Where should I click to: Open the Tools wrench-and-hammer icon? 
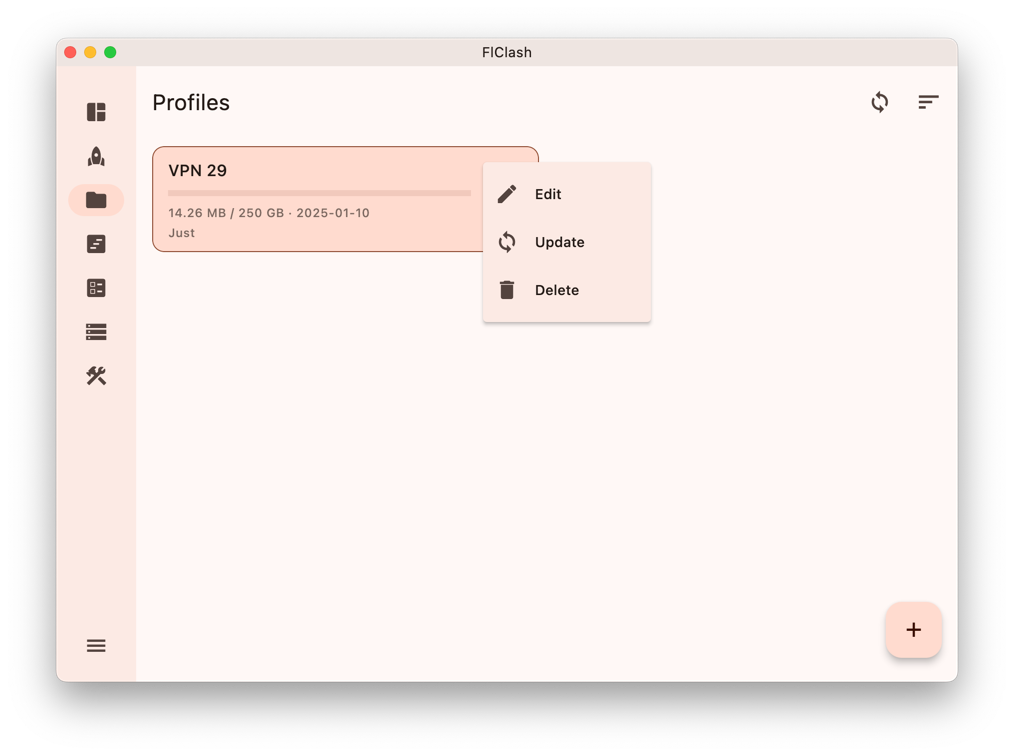click(96, 376)
